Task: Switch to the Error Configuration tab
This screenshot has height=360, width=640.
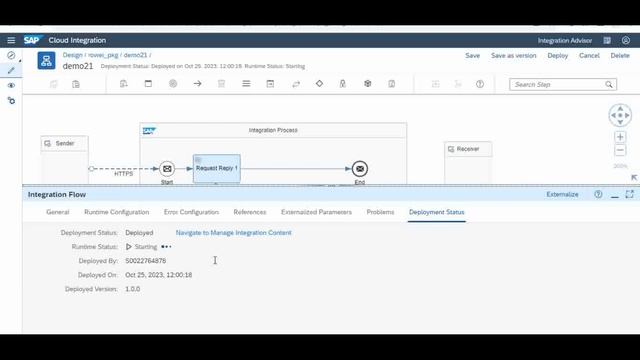Action: click(x=191, y=212)
